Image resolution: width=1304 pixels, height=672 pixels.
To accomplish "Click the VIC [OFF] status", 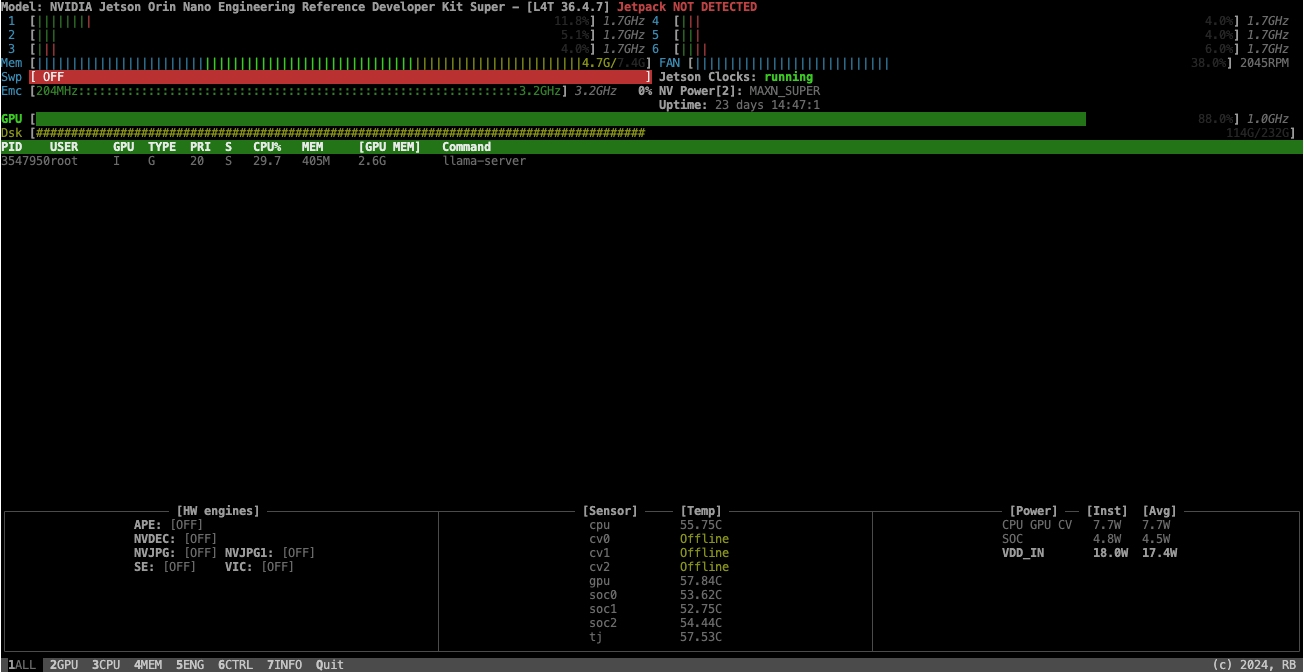I will pos(277,567).
